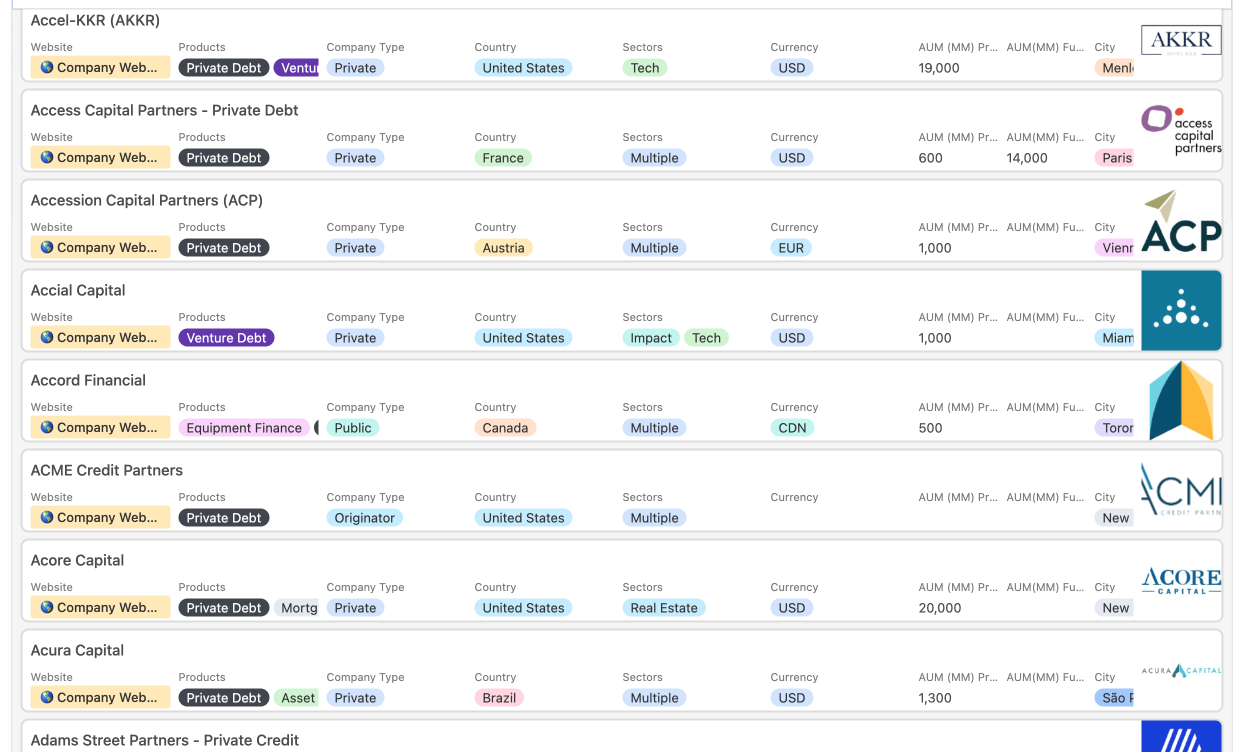Open the AKKR logo thumbnail
This screenshot has width=1252, height=752.
tap(1181, 41)
